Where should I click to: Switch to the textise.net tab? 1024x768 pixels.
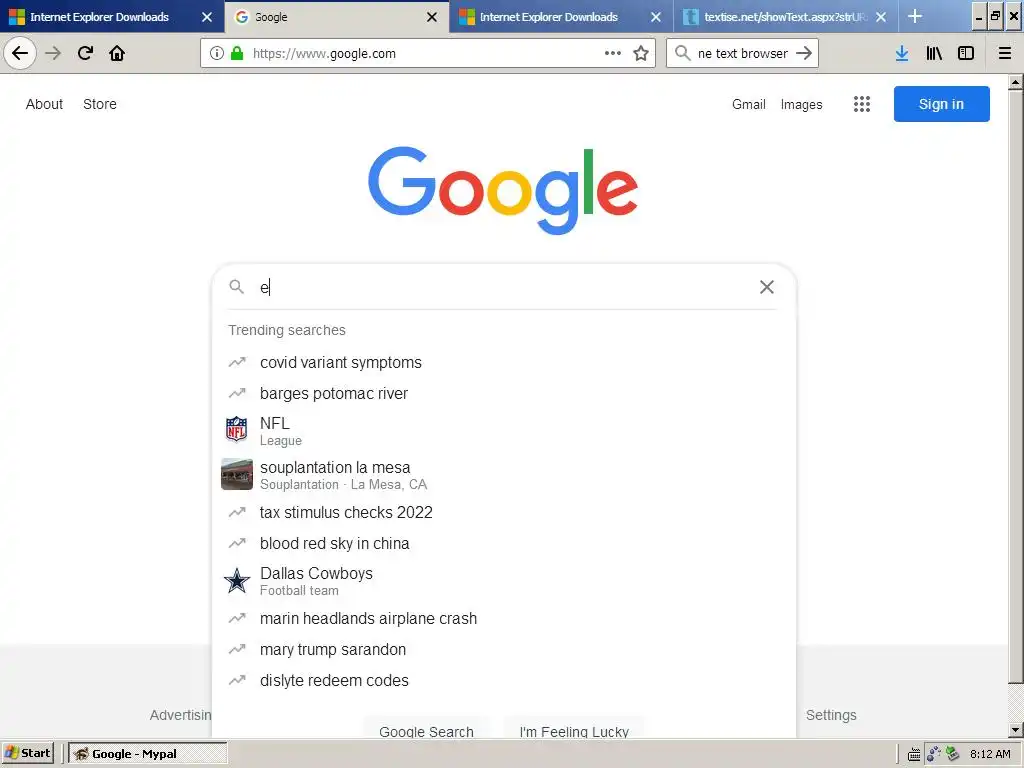[x=786, y=16]
